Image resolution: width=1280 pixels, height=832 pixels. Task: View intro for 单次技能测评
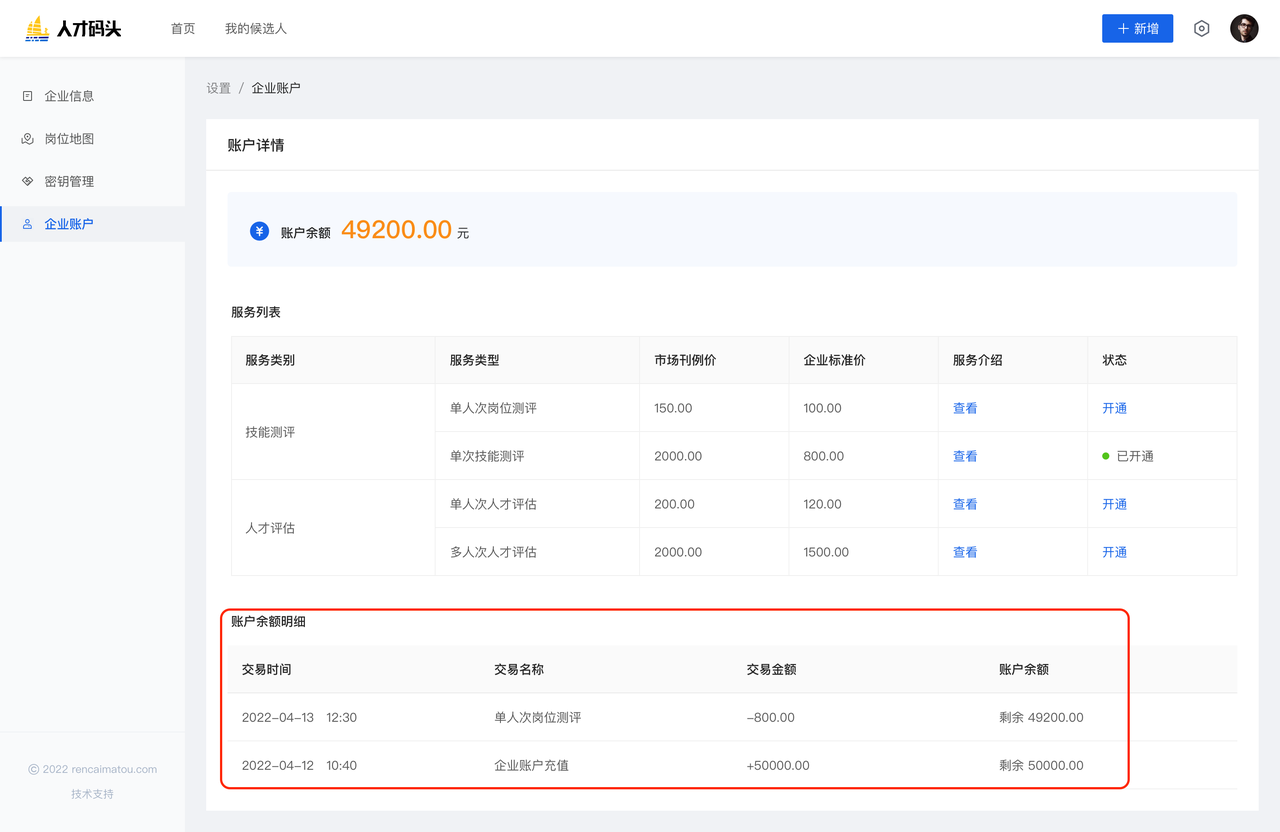point(964,456)
